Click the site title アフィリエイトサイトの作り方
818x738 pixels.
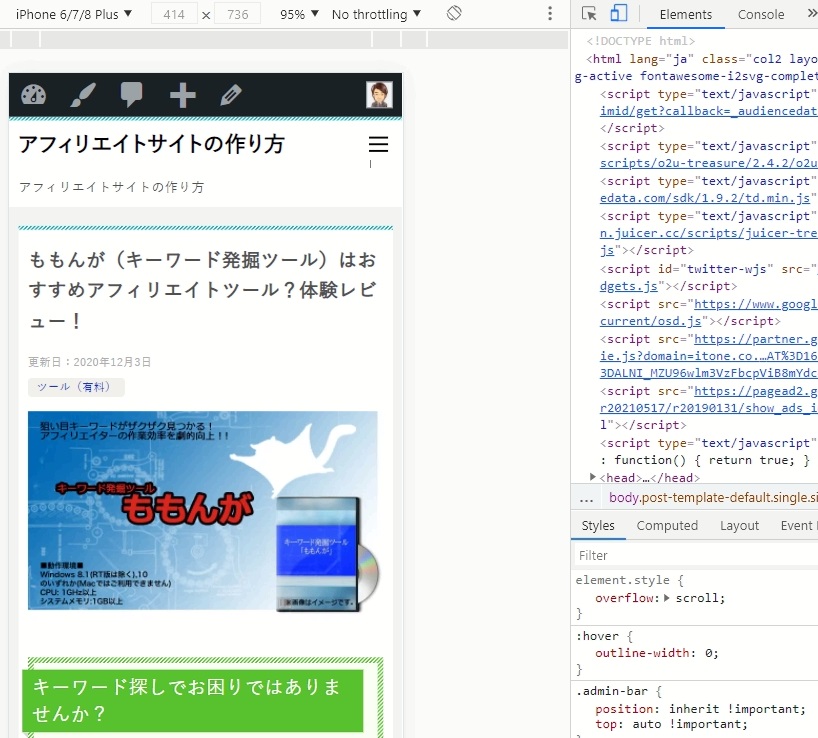click(x=152, y=144)
